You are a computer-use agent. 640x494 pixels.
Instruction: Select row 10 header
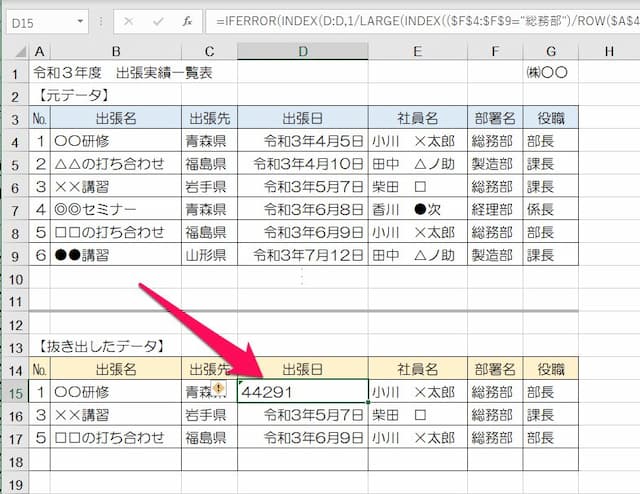click(x=15, y=279)
